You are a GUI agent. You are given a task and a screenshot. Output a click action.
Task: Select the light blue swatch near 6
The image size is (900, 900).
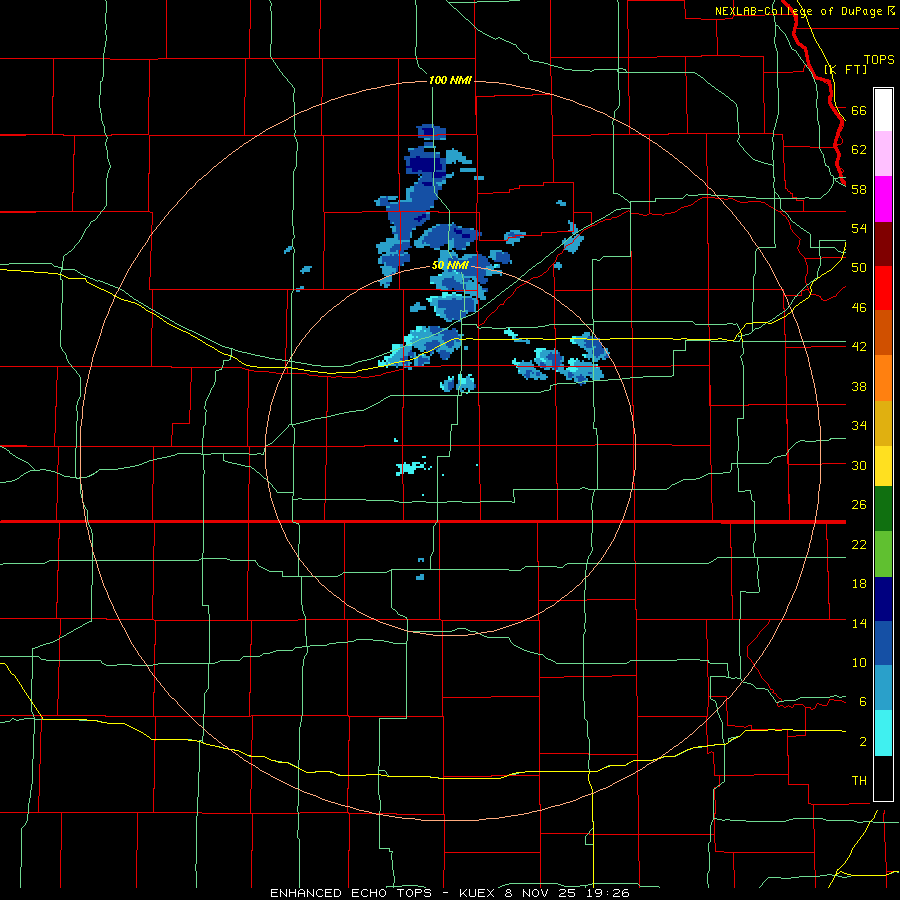883,688
